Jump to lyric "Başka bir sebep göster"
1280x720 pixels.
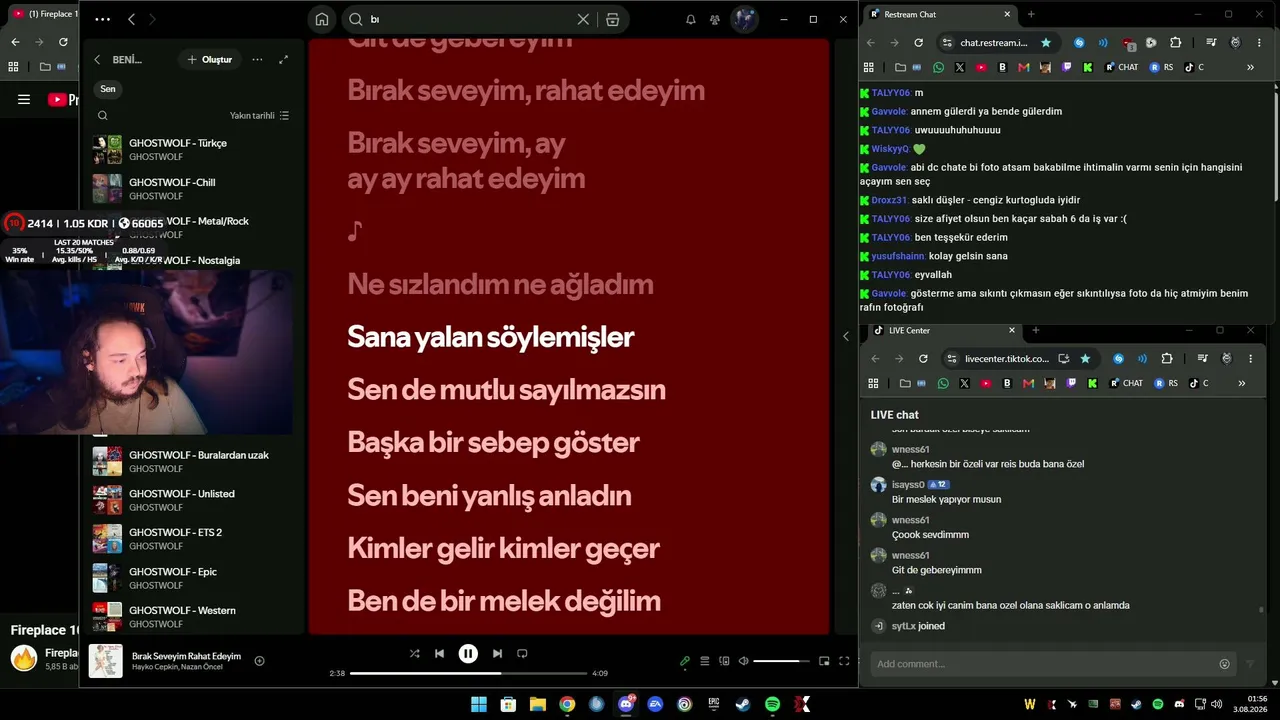coord(493,443)
